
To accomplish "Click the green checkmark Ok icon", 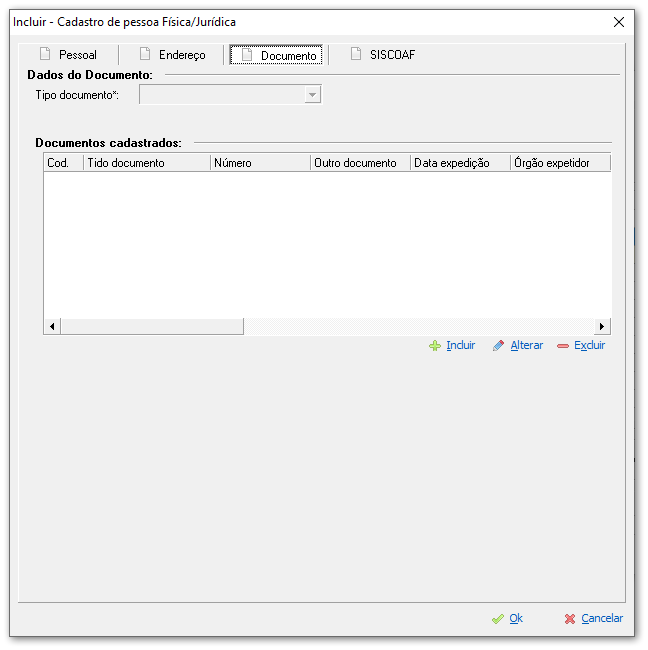I will [x=498, y=619].
